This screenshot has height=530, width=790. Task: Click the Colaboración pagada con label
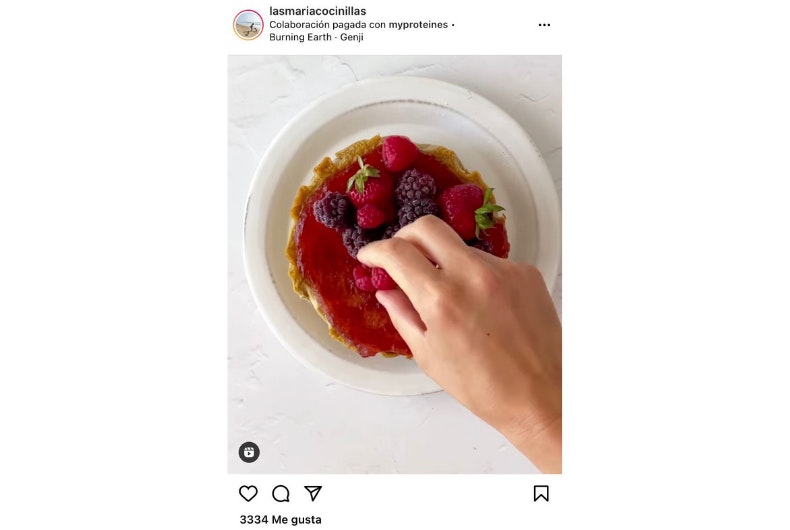coord(327,25)
